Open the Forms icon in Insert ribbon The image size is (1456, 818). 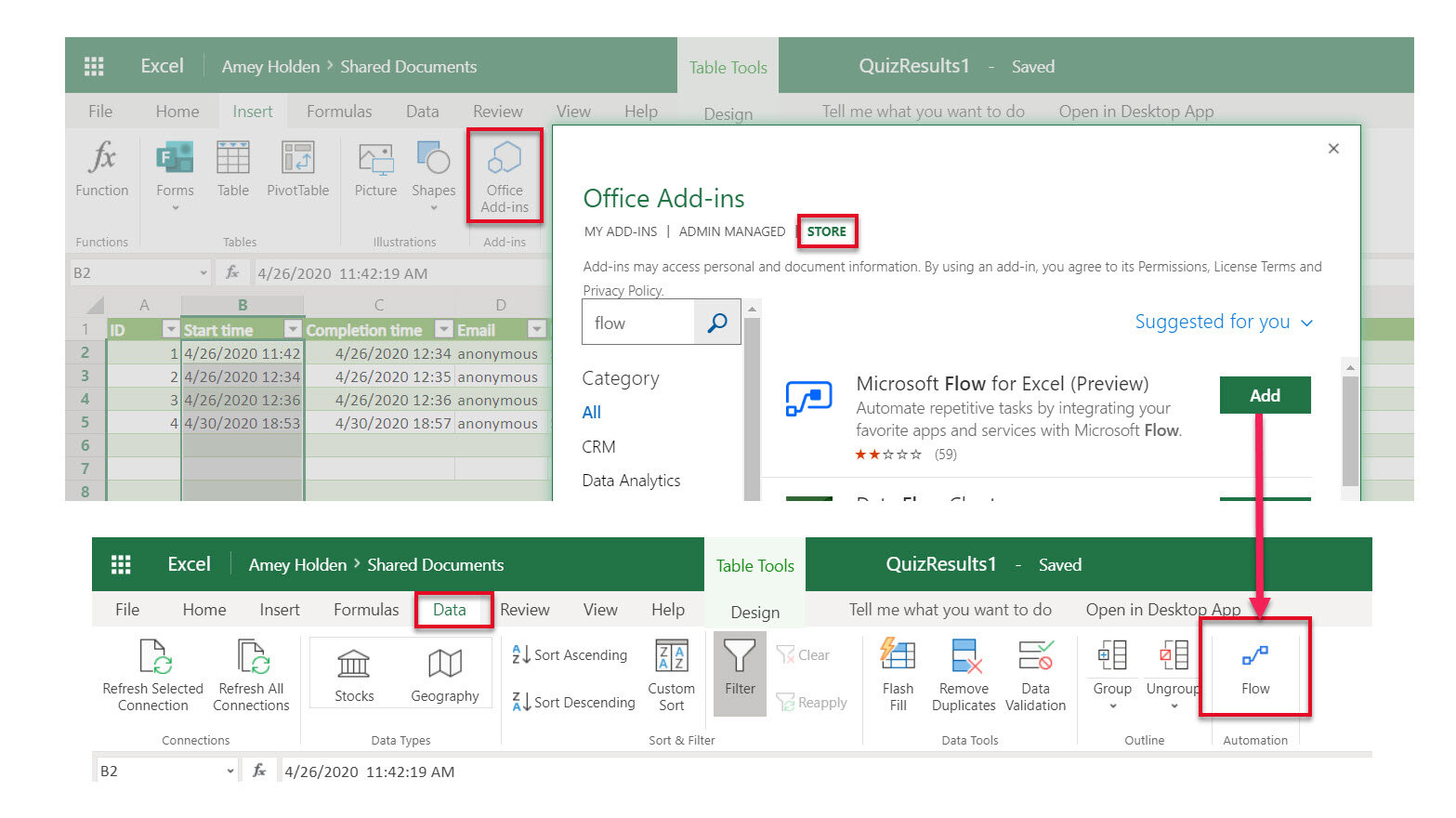[x=175, y=158]
